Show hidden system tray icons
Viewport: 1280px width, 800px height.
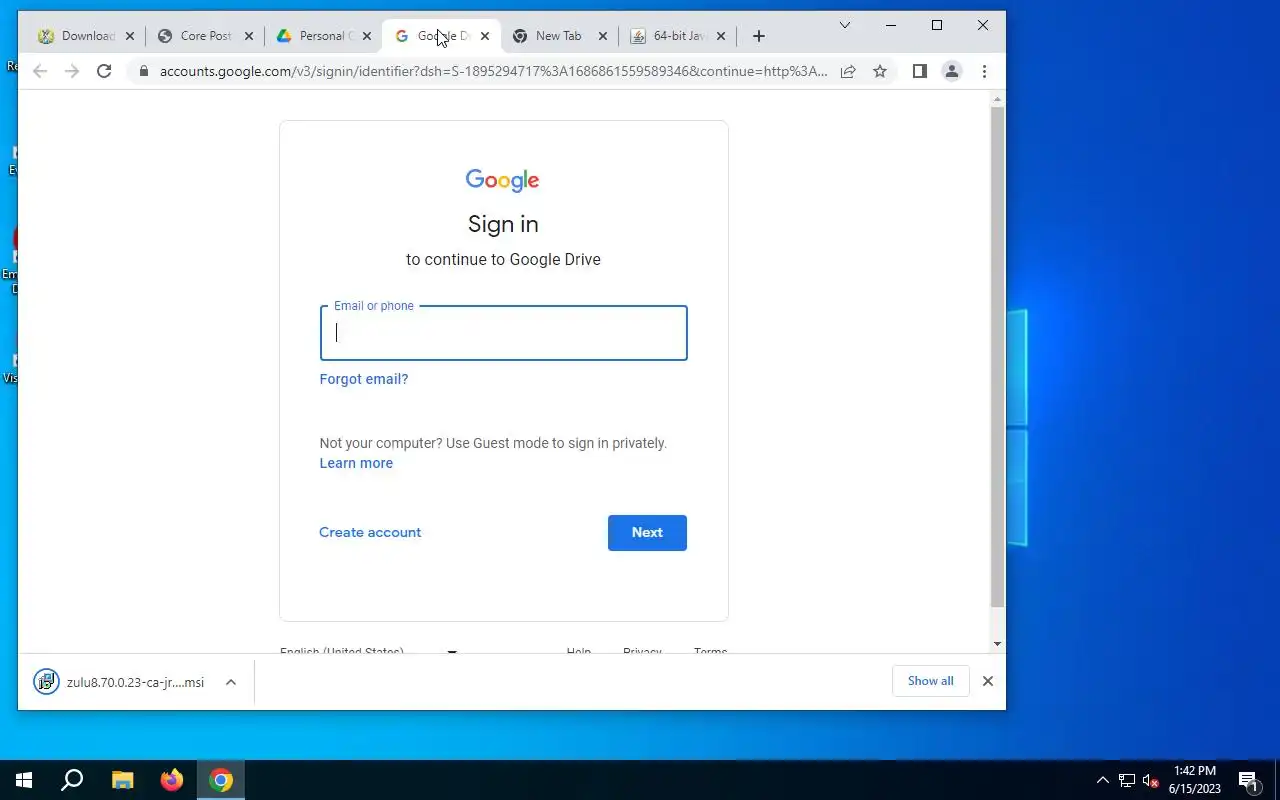point(1103,780)
